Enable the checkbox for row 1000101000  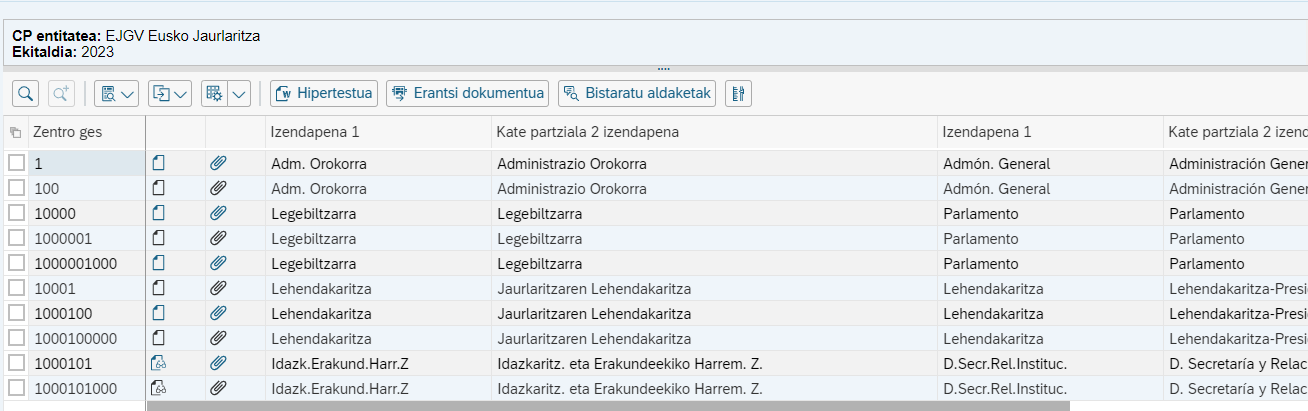tap(16, 388)
